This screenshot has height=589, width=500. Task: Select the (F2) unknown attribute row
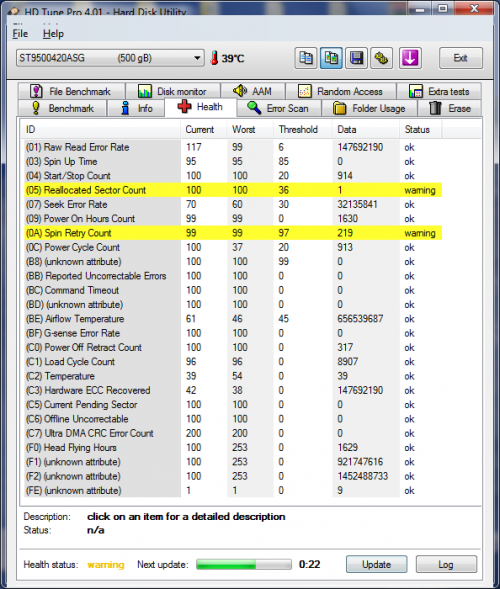coord(233,476)
